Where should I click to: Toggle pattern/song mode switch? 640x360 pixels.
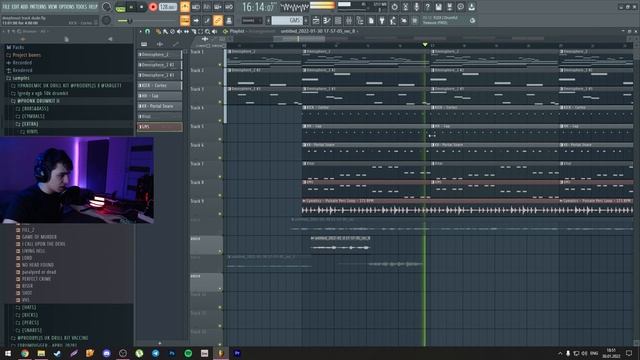pos(120,7)
